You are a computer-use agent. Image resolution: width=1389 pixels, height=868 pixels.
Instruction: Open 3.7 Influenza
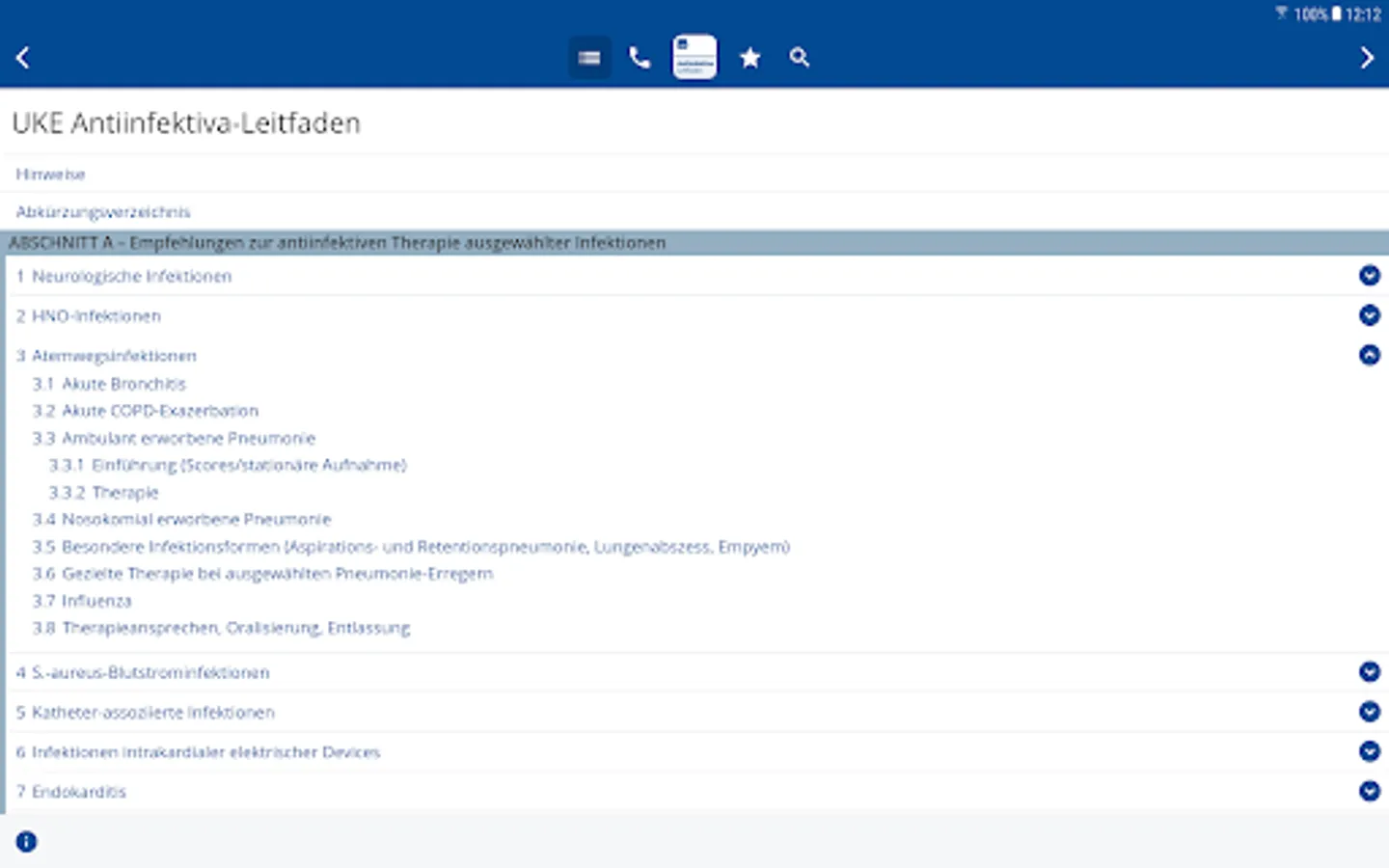coord(81,601)
